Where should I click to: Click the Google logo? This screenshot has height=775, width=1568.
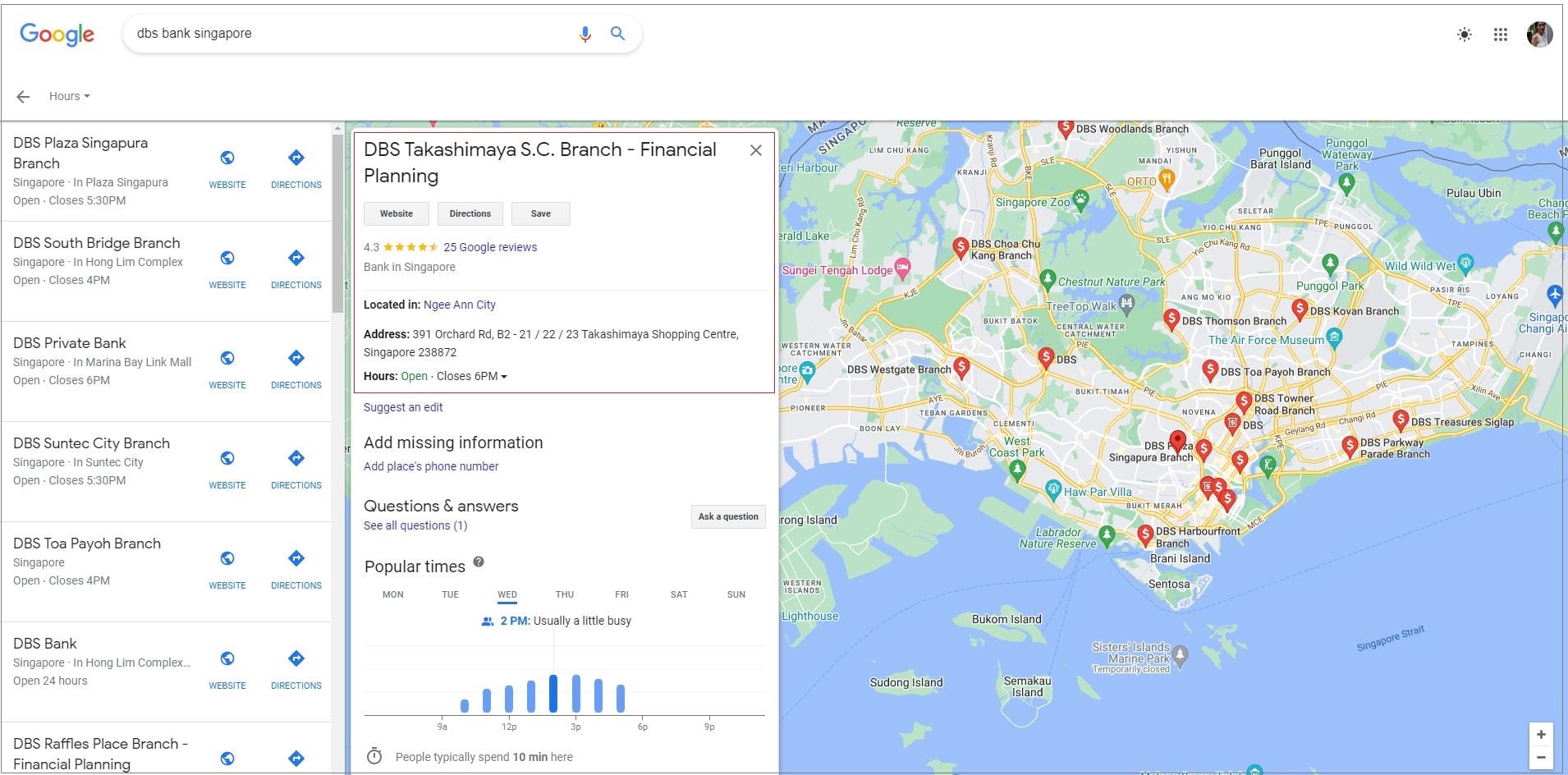coord(57,34)
